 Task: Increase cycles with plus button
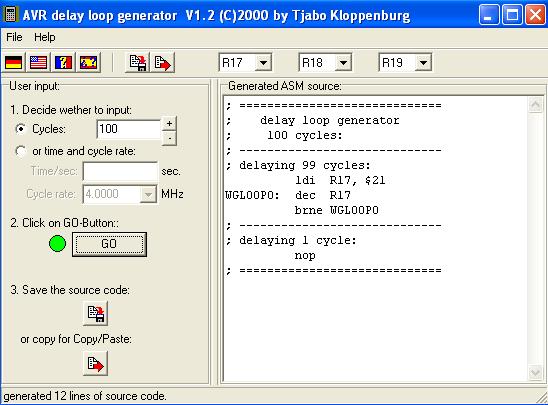(169, 124)
